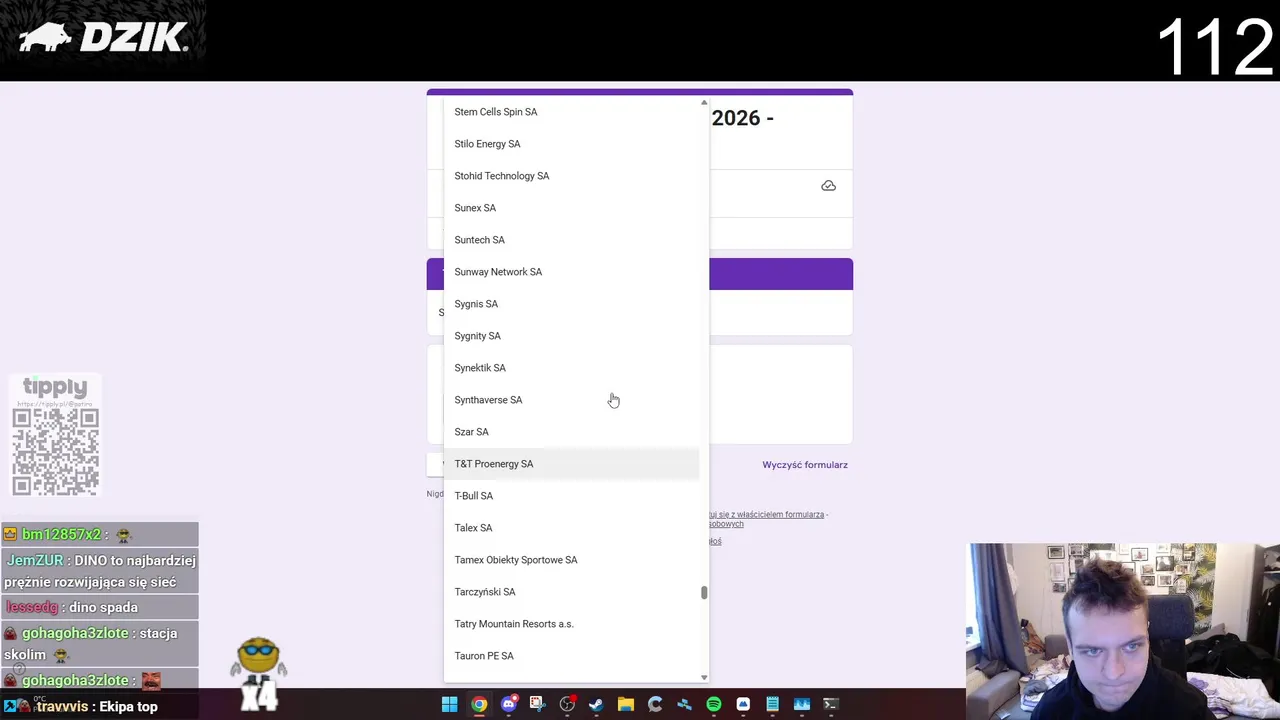Pick Tarczyński SA option
Screen dimensions: 1280x720
tap(571, 592)
